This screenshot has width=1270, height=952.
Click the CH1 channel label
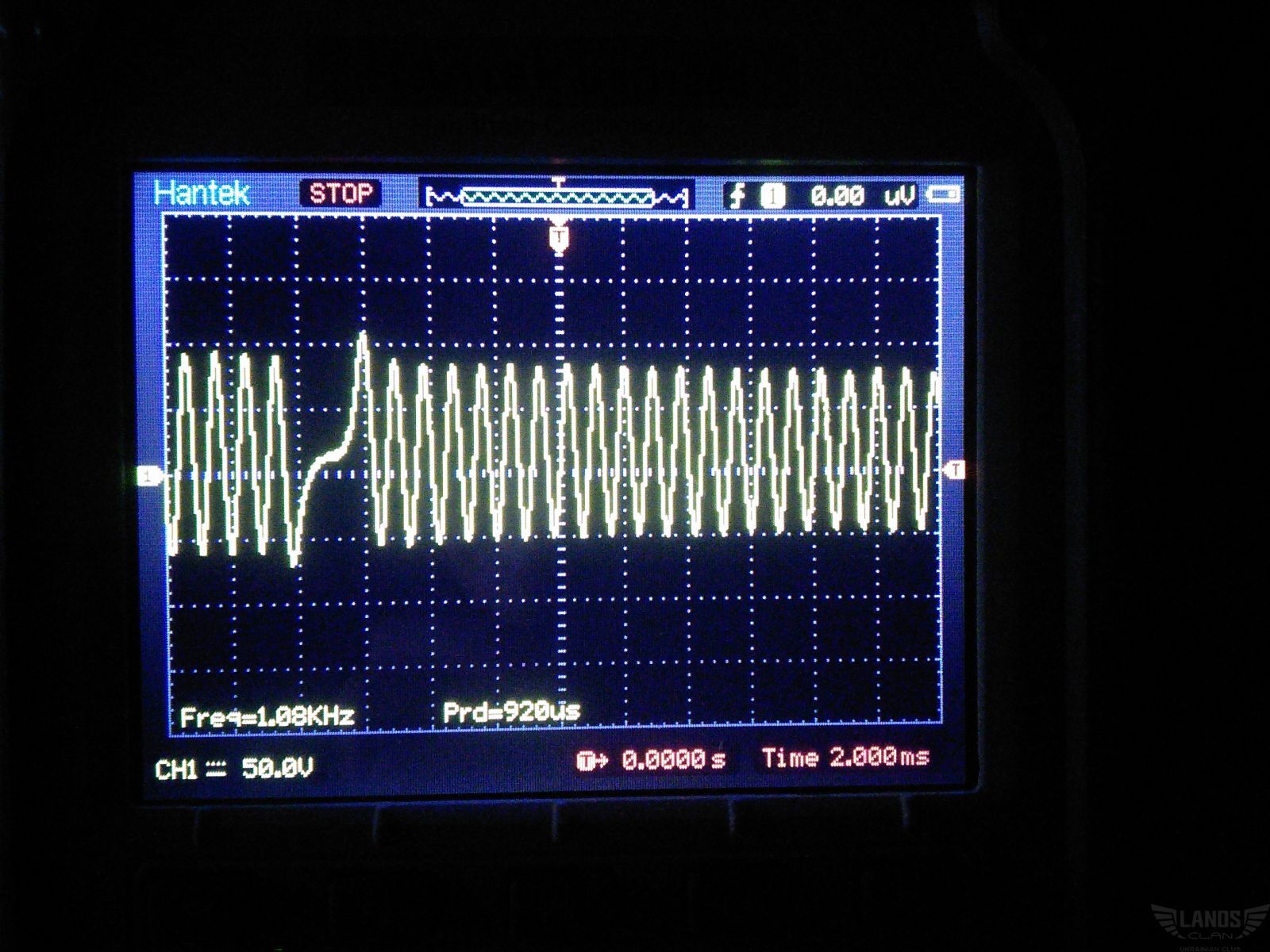click(176, 770)
